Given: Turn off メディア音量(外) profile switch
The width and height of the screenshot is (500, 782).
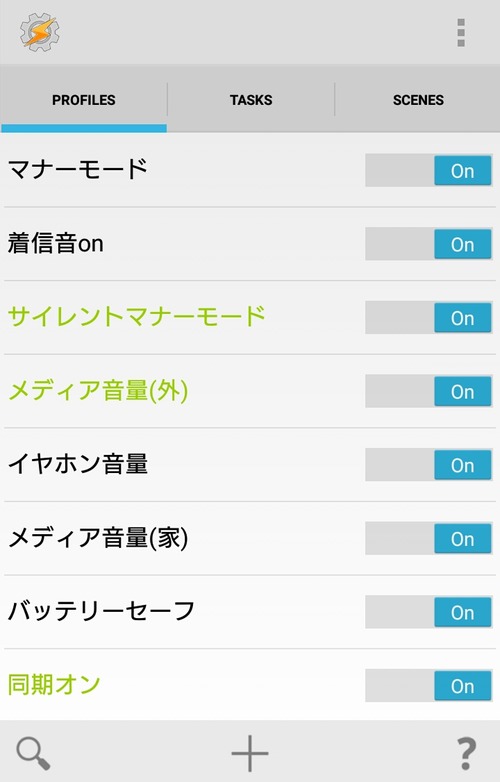Looking at the screenshot, I should (429, 391).
